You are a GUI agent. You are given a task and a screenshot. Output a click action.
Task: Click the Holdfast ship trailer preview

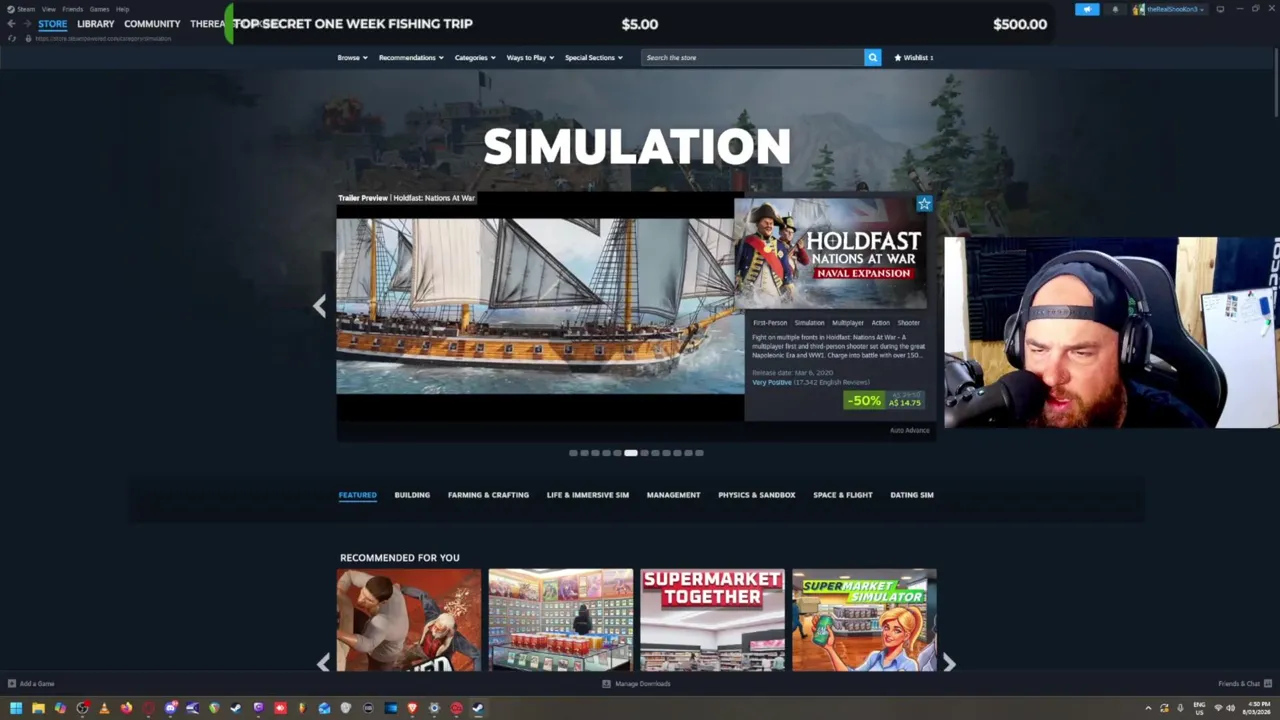[x=540, y=306]
